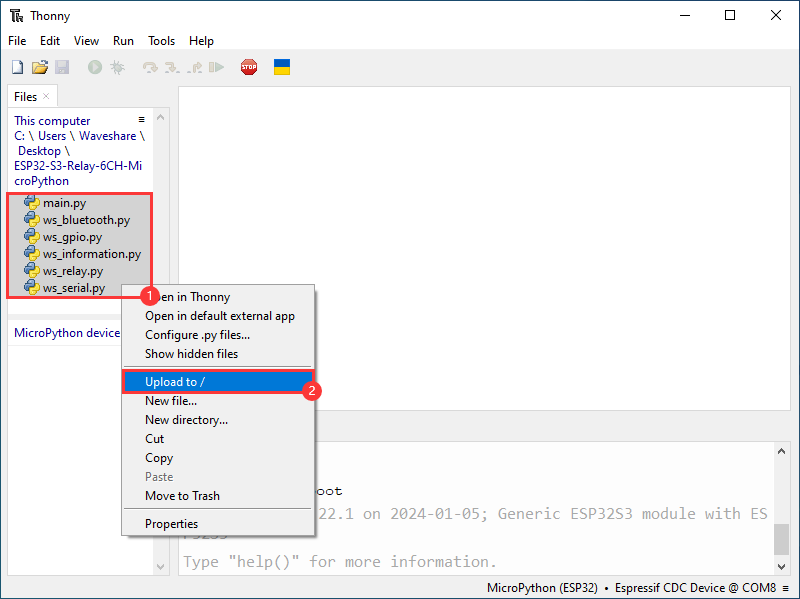Click the Python icon beside ws_relay.py

(32, 270)
